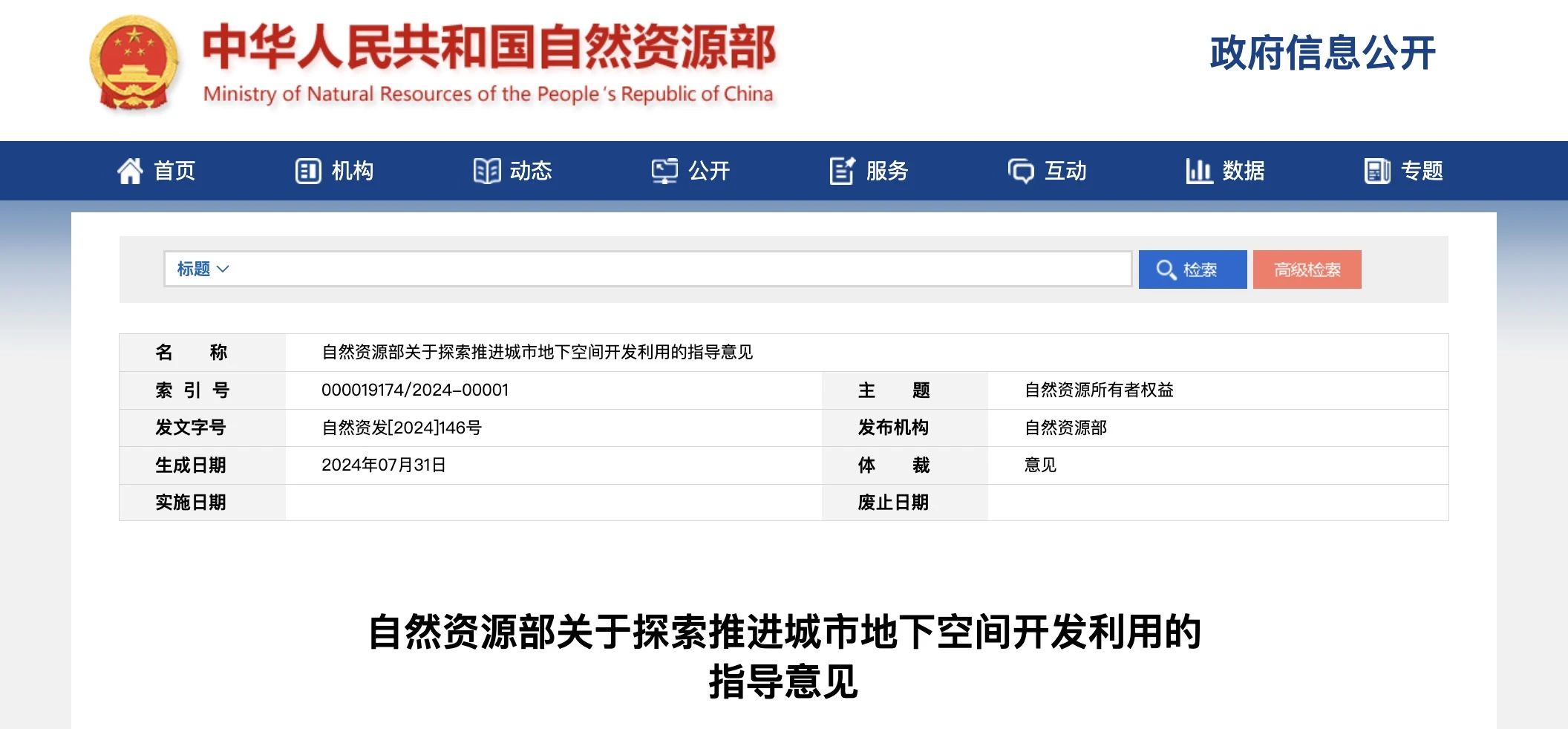Screen dimensions: 1568x729
Task: Click the 互动 chat bubble icon
Action: [x=1021, y=171]
